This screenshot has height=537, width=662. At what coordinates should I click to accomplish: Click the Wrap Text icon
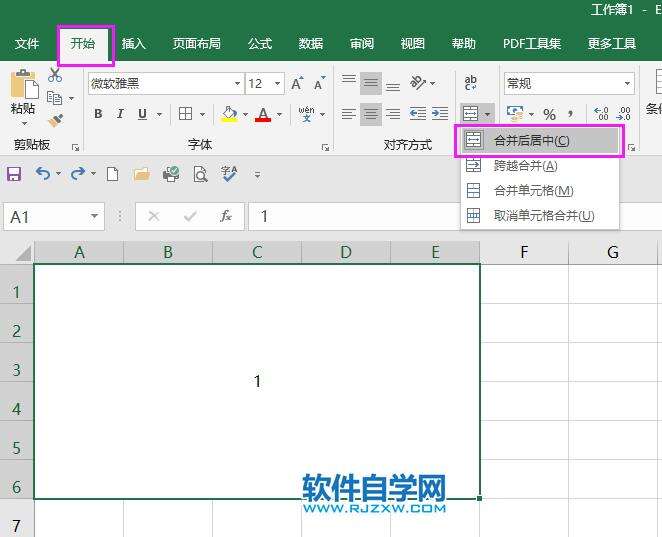[x=470, y=83]
